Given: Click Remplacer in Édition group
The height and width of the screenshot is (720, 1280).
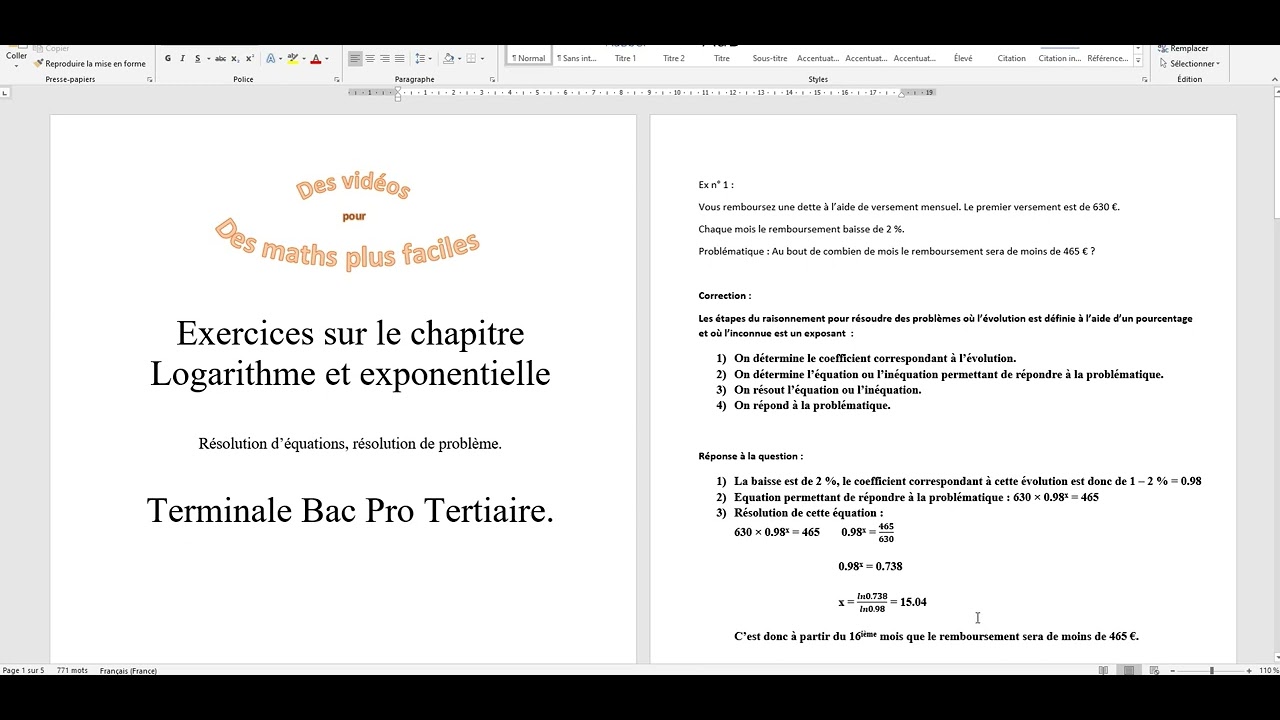Looking at the screenshot, I should [x=1183, y=49].
